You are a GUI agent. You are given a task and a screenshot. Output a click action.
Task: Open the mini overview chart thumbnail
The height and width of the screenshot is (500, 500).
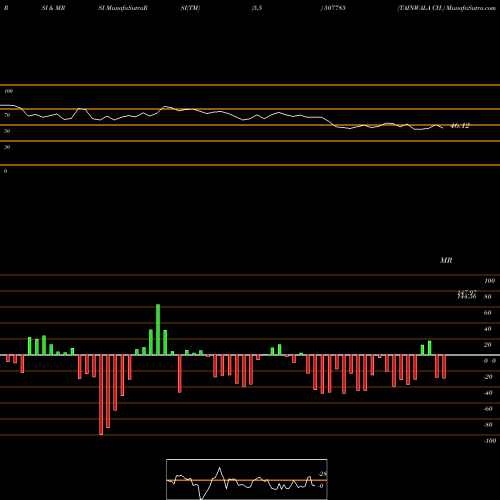pos(247,479)
